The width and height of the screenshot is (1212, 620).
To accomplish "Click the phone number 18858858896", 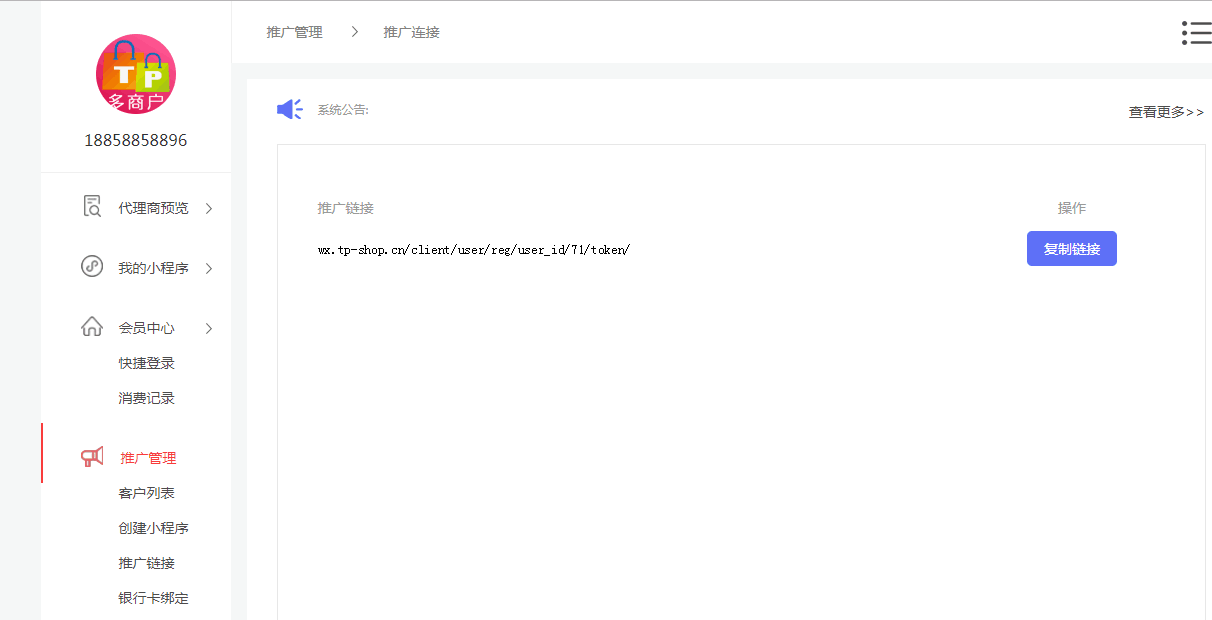I will (x=135, y=140).
